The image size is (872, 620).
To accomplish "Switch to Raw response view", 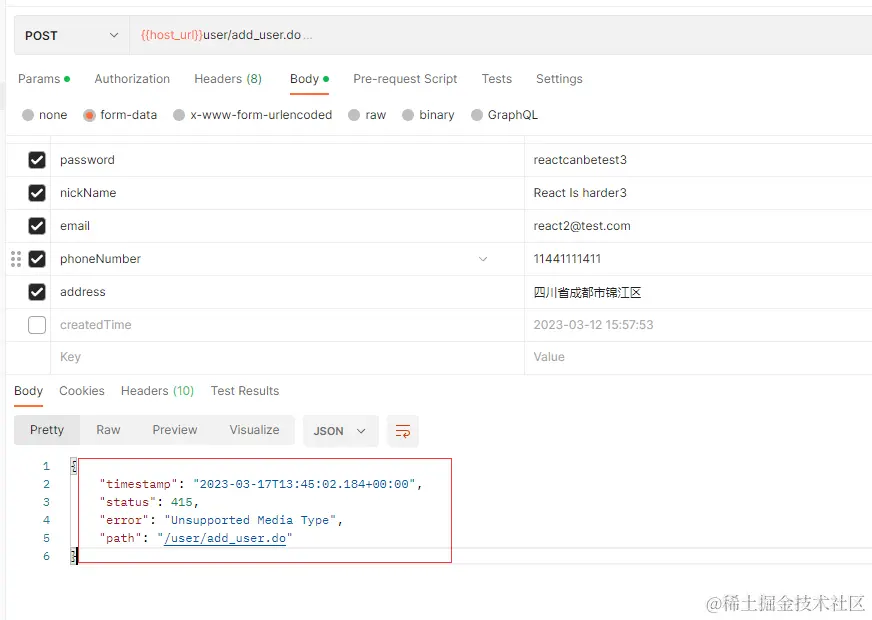I will pyautogui.click(x=108, y=430).
